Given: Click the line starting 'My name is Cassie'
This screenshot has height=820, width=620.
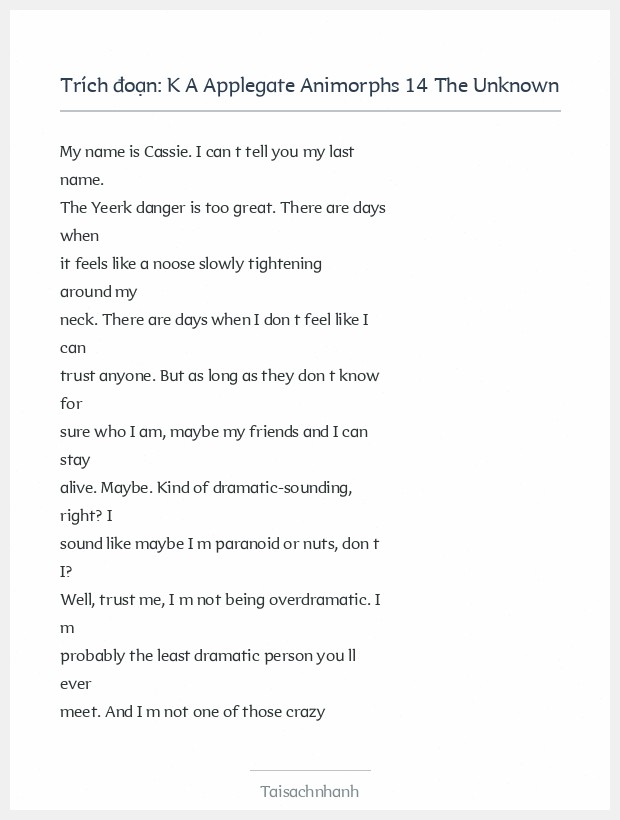Looking at the screenshot, I should click(x=207, y=152).
